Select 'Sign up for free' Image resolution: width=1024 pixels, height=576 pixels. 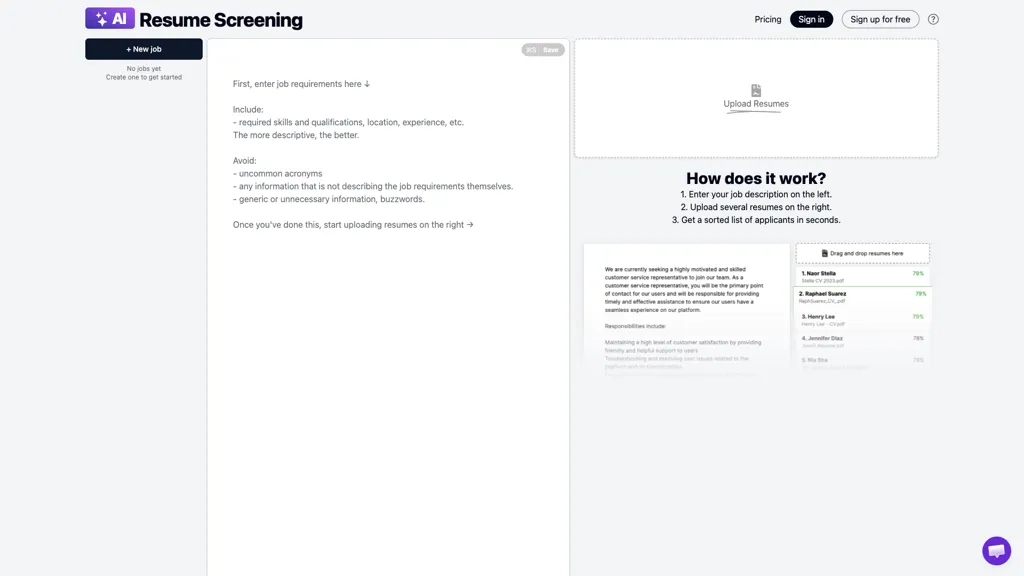coord(880,18)
